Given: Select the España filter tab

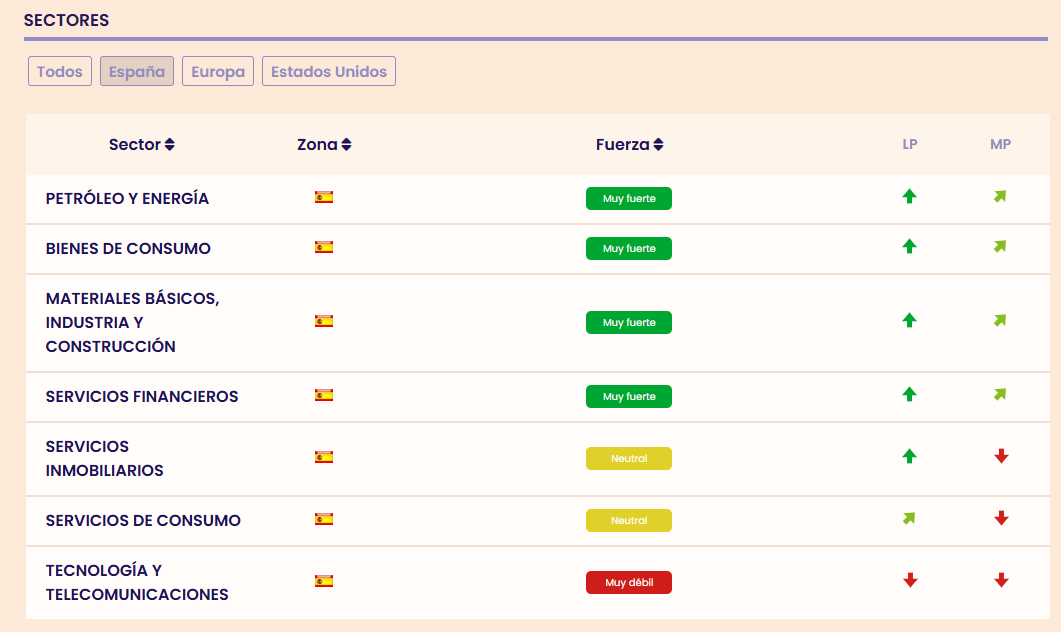Looking at the screenshot, I should [x=137, y=72].
